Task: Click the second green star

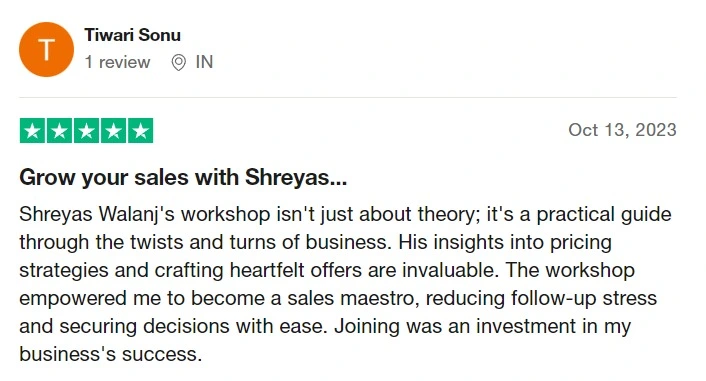Action: pyautogui.click(x=59, y=131)
